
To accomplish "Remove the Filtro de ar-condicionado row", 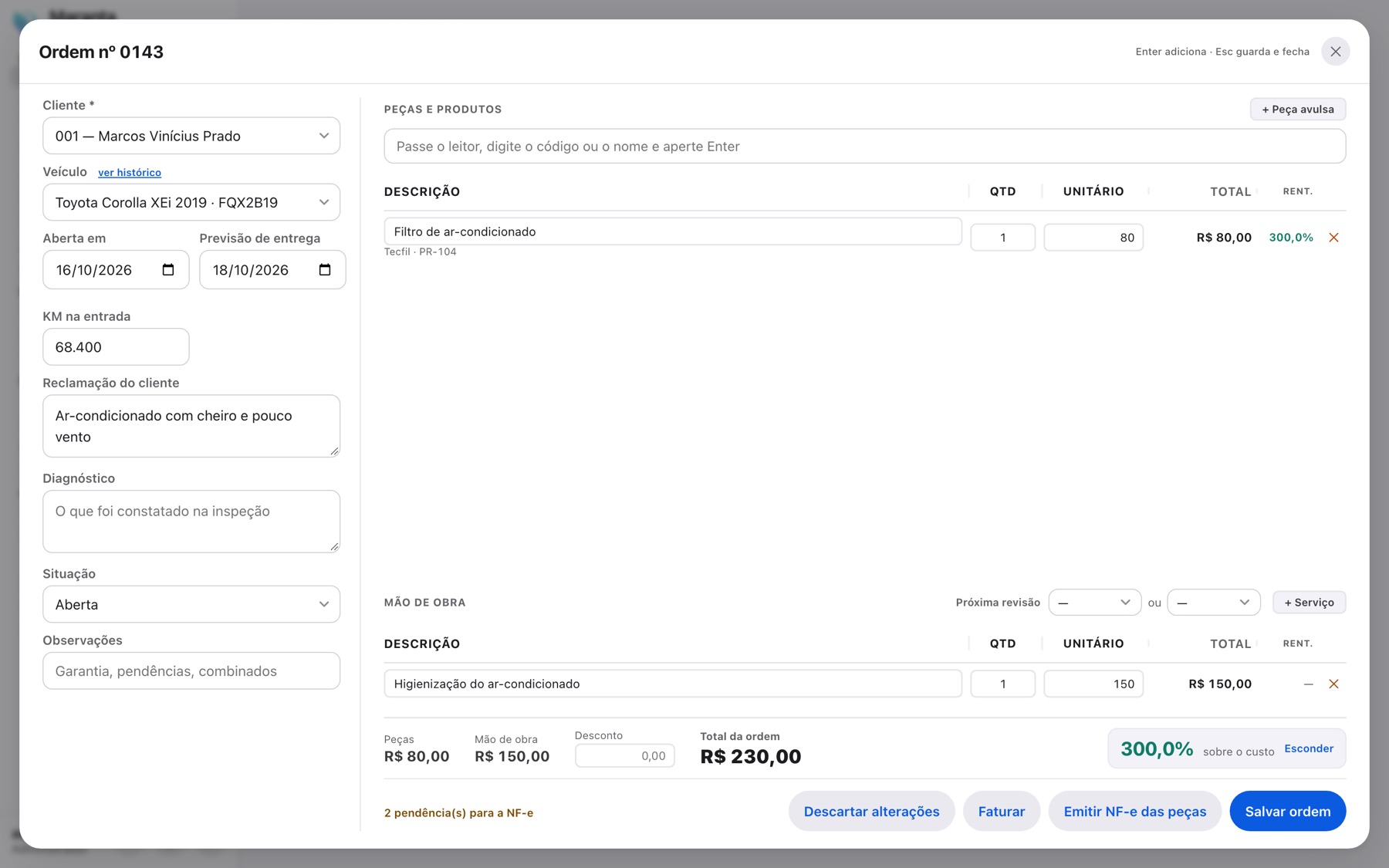I will [1333, 238].
